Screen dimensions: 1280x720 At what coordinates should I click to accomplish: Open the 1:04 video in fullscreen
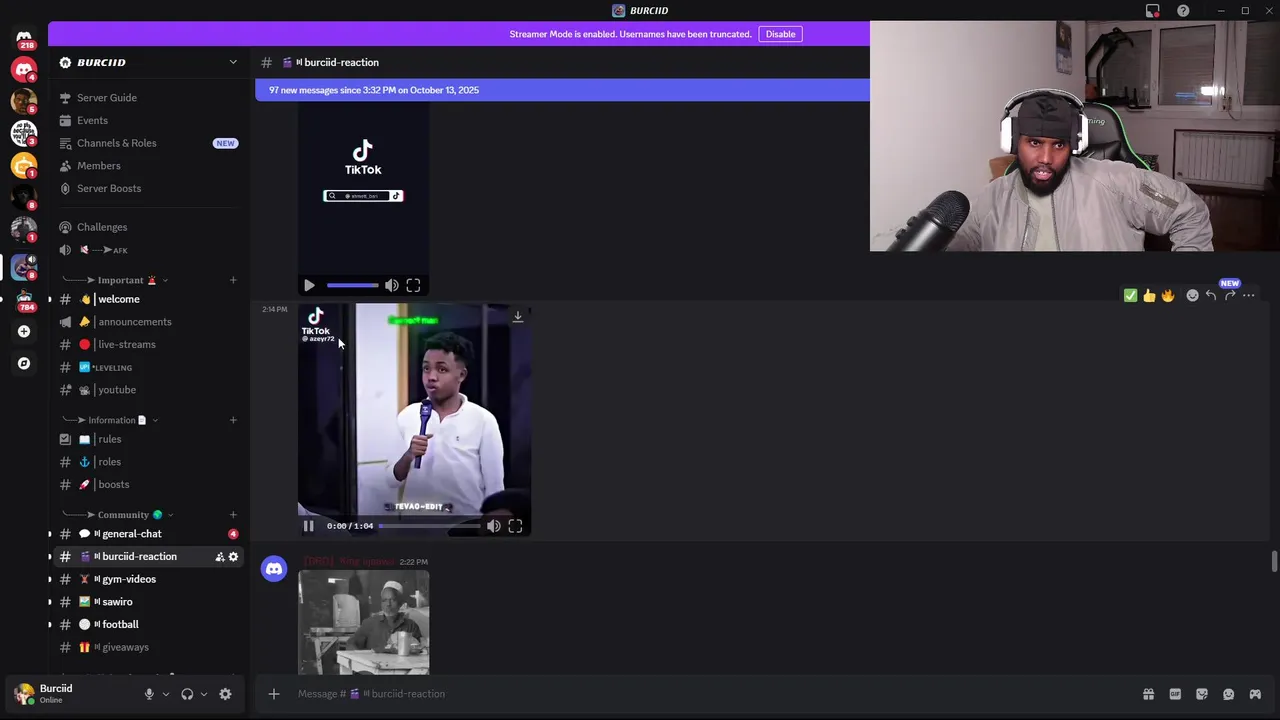(515, 526)
